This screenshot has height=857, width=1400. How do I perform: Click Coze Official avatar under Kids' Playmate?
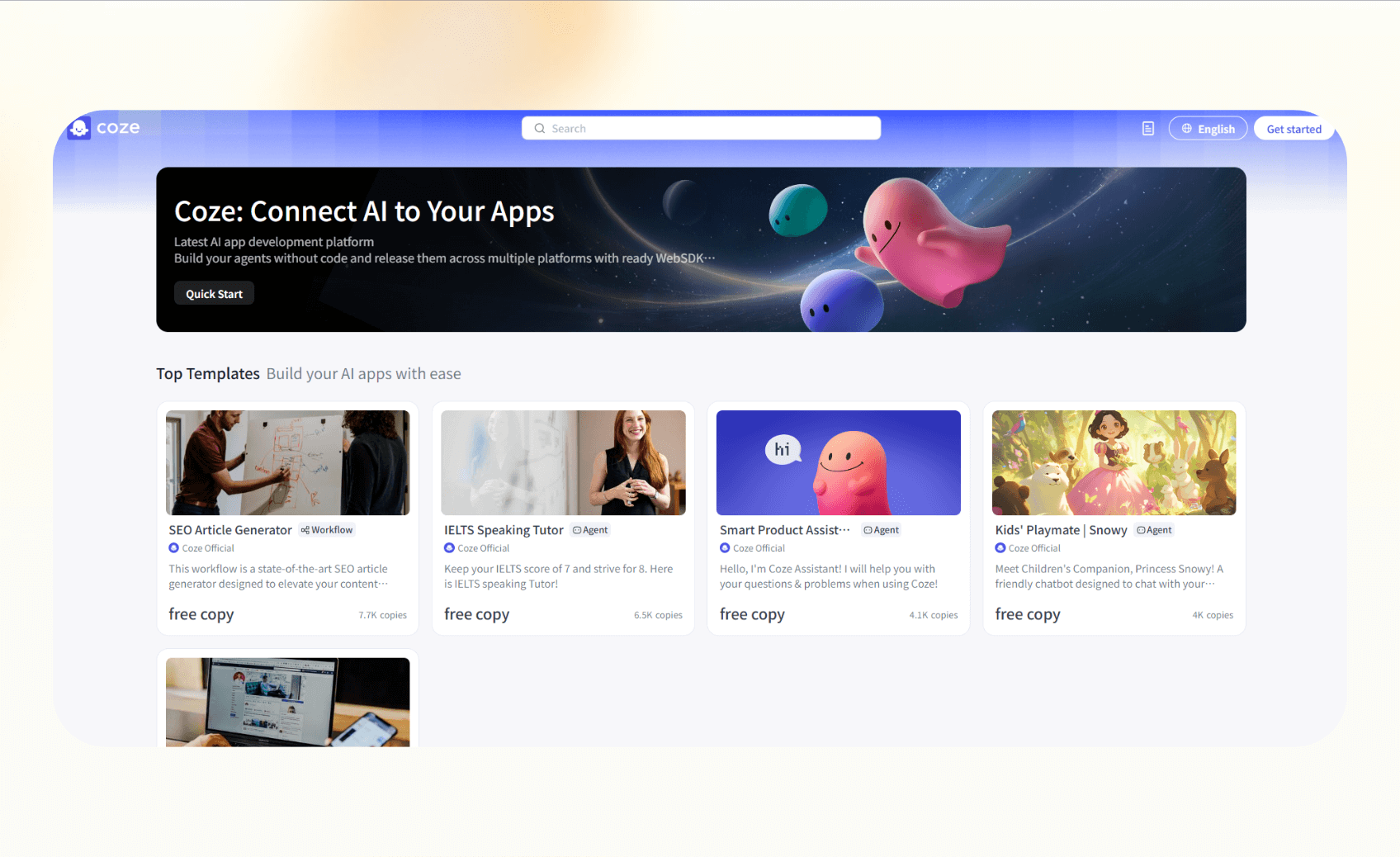[x=1000, y=548]
